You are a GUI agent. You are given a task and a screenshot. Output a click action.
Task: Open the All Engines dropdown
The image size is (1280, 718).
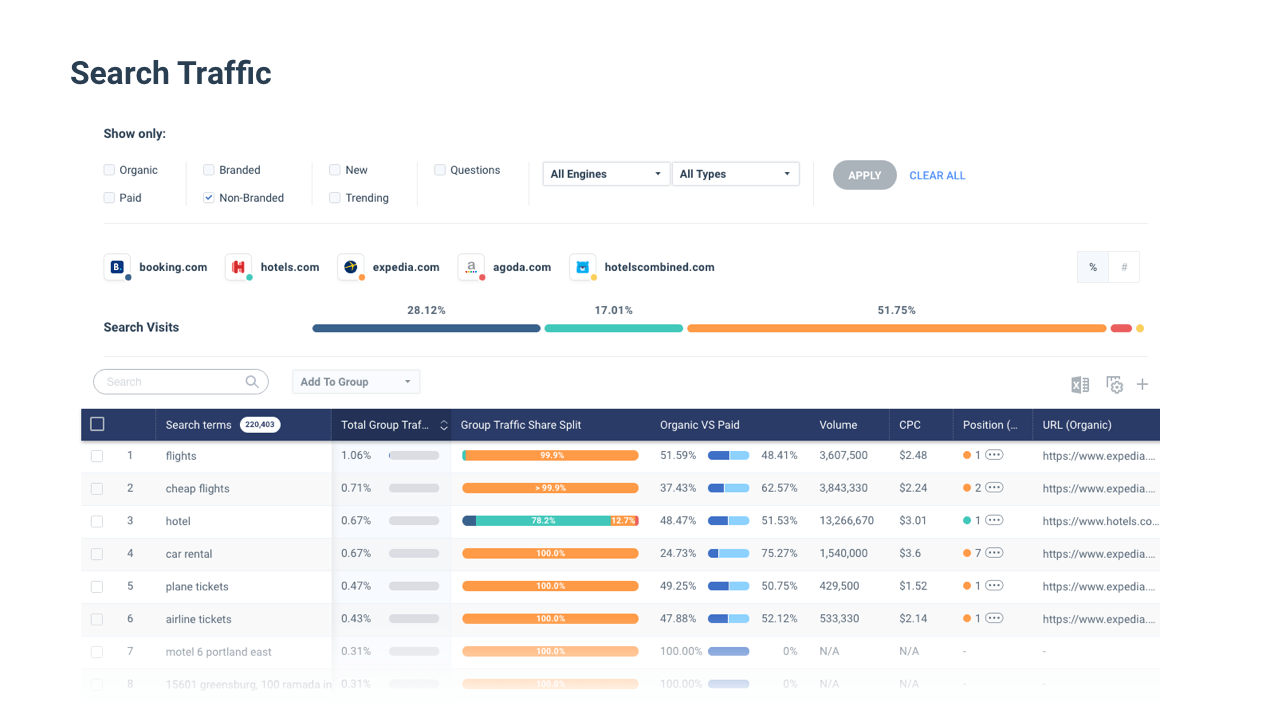(x=606, y=174)
